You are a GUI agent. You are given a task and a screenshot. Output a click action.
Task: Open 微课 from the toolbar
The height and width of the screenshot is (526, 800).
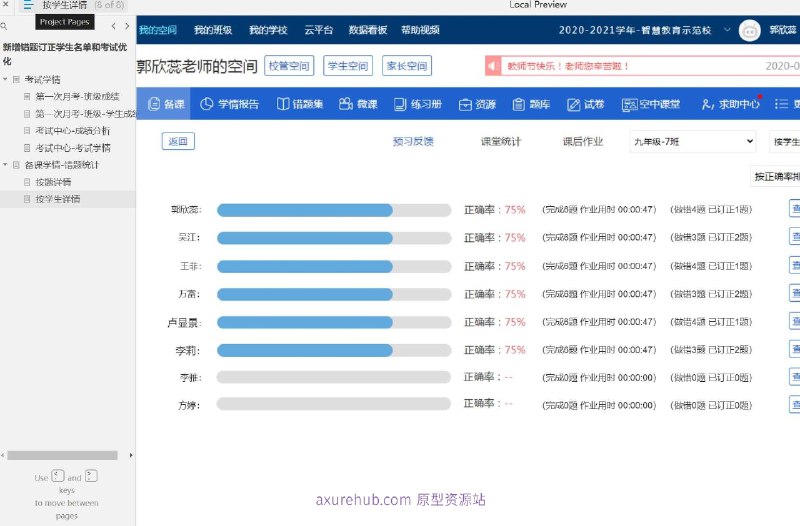click(x=358, y=104)
